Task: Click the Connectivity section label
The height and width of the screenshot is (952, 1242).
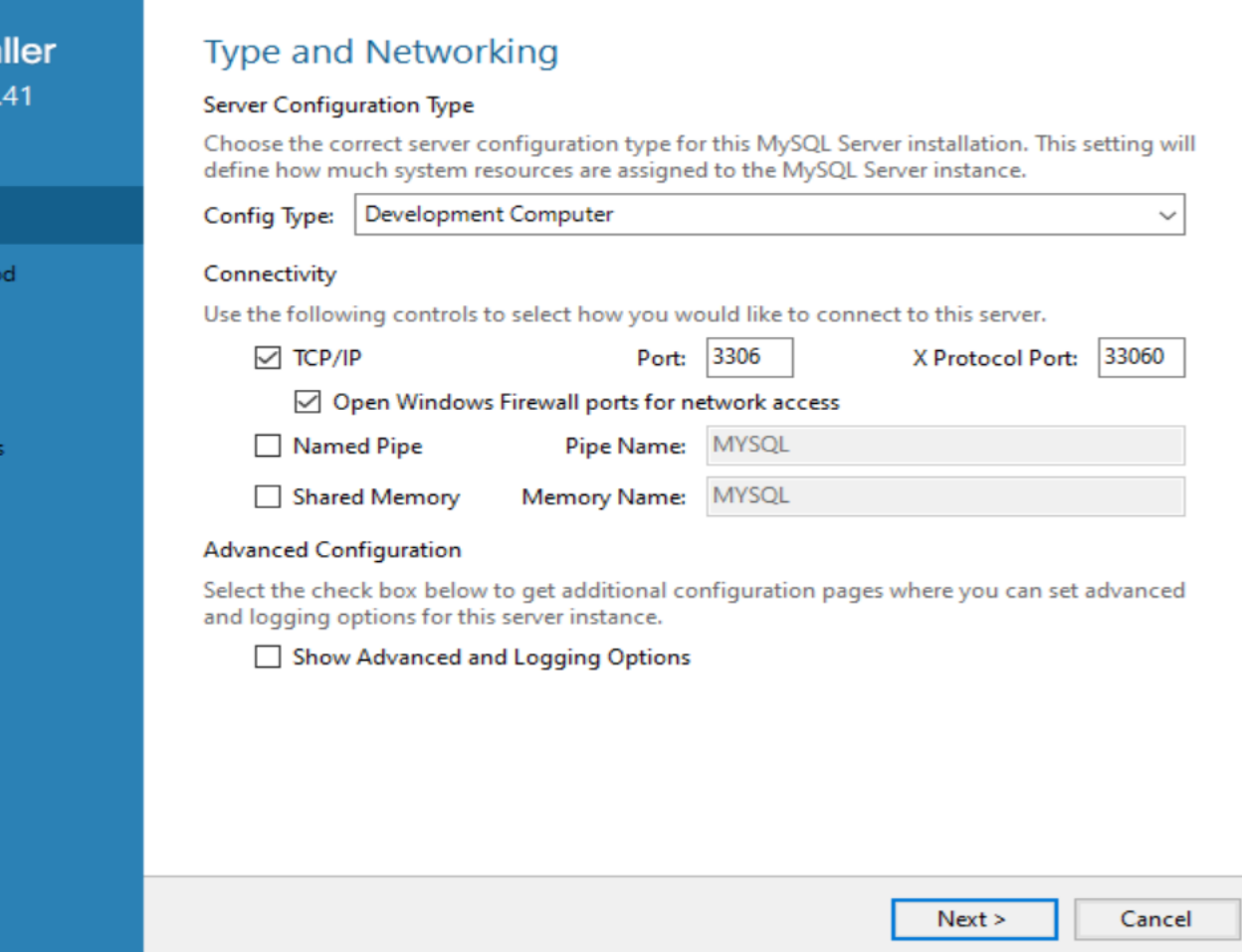Action: pyautogui.click(x=270, y=274)
